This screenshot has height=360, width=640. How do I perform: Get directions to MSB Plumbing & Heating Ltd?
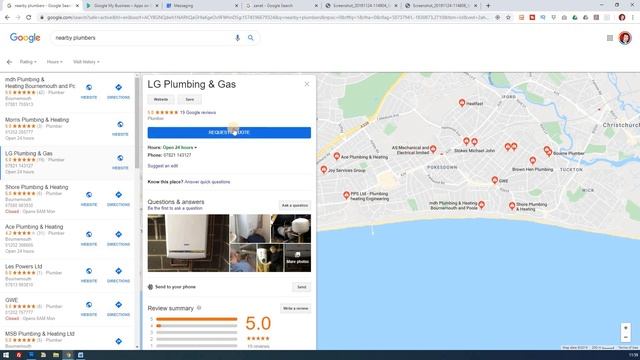tap(118, 341)
